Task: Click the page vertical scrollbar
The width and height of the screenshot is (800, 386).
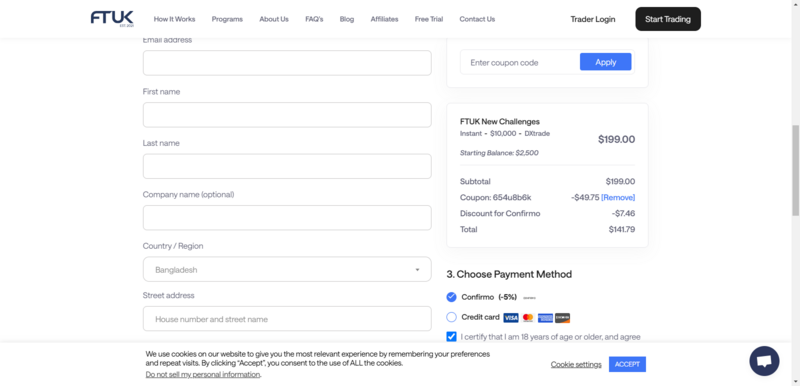Action: coord(795,170)
